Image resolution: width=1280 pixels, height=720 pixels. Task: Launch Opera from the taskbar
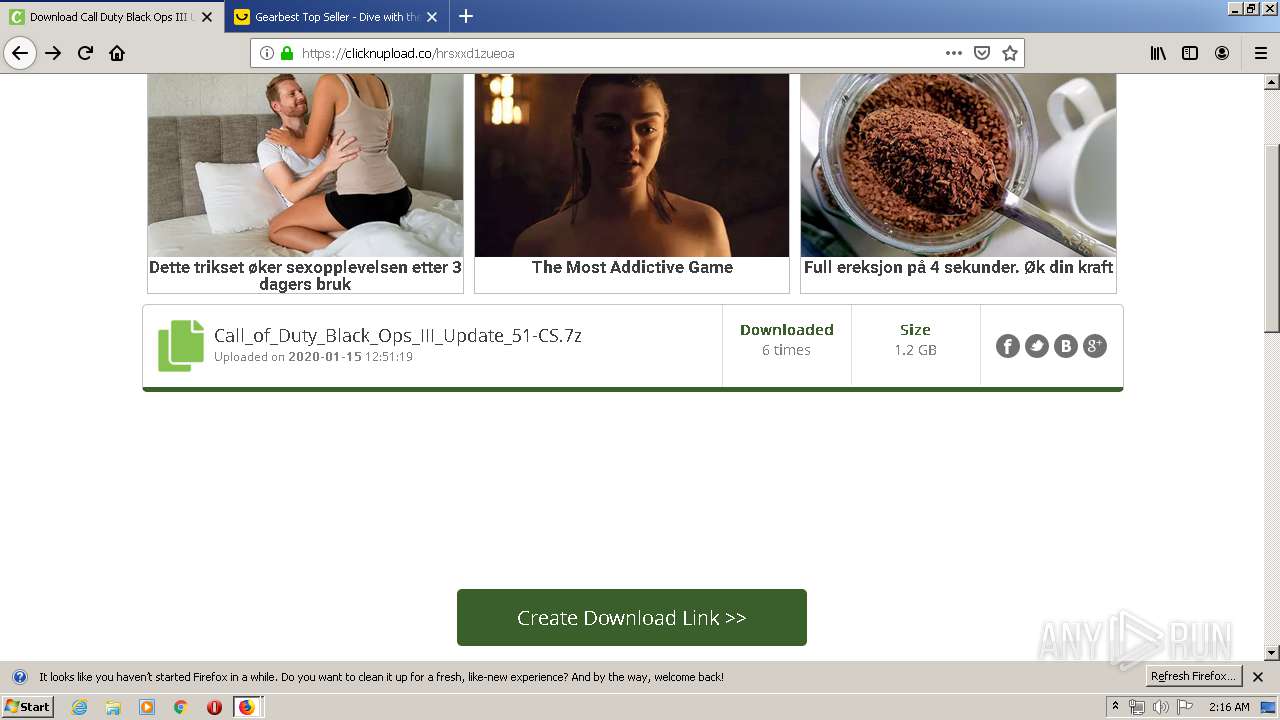point(214,707)
